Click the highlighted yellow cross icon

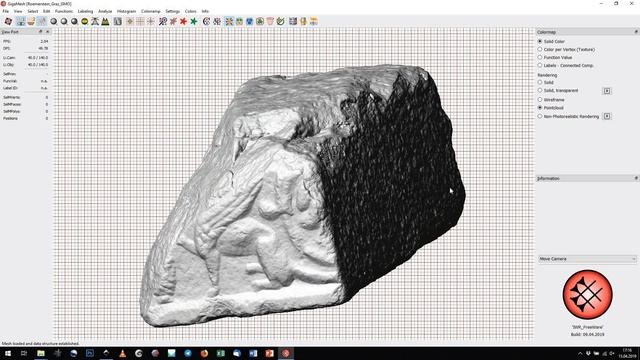229,21
